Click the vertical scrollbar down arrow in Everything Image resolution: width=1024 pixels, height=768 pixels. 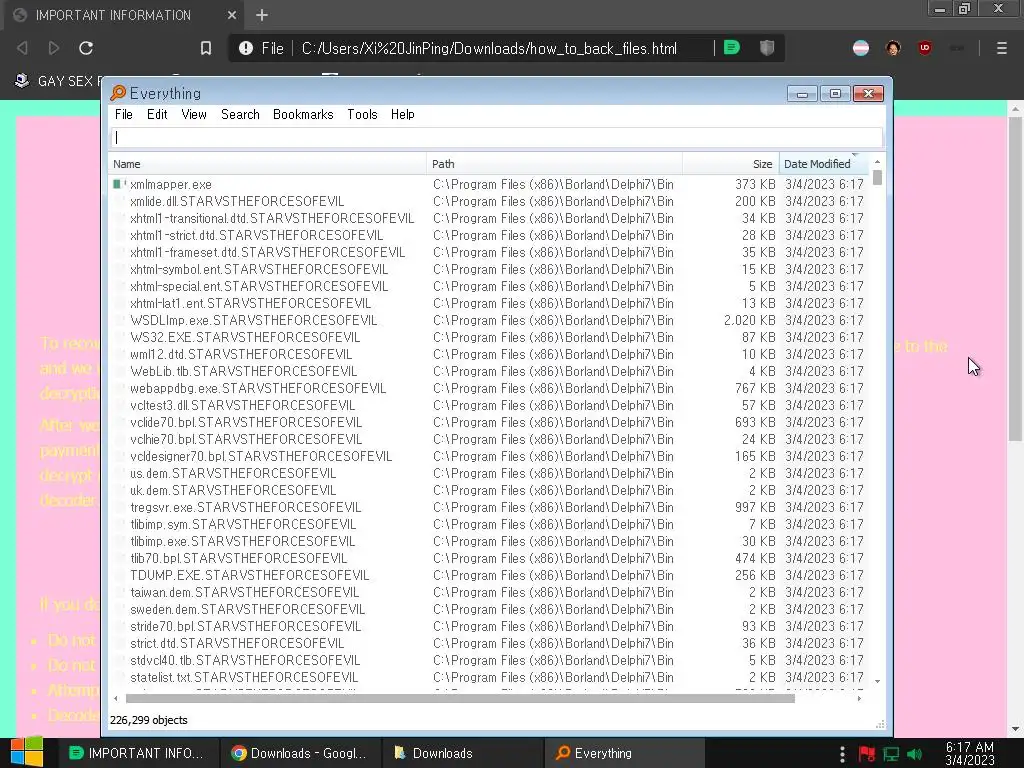pyautogui.click(x=877, y=681)
